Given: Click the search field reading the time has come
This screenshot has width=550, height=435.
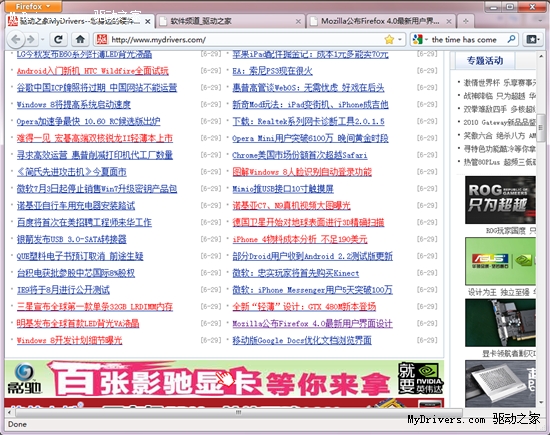Looking at the screenshot, I should click(x=464, y=40).
